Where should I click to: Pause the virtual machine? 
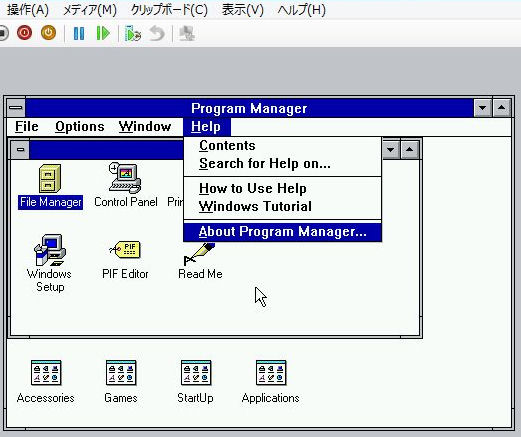pyautogui.click(x=79, y=33)
